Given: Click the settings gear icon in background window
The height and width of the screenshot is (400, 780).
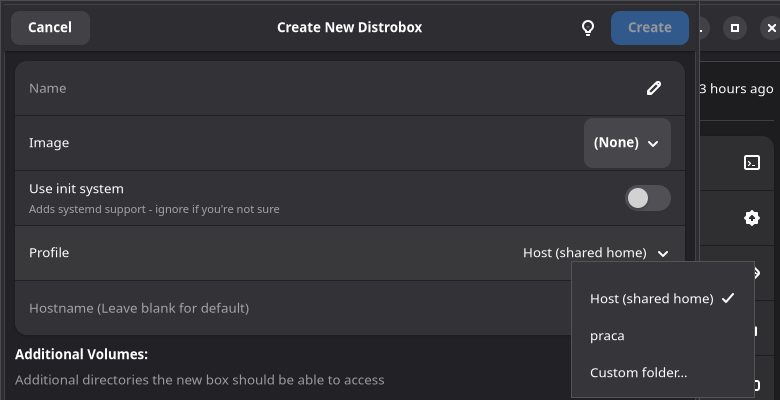Looking at the screenshot, I should point(752,218).
